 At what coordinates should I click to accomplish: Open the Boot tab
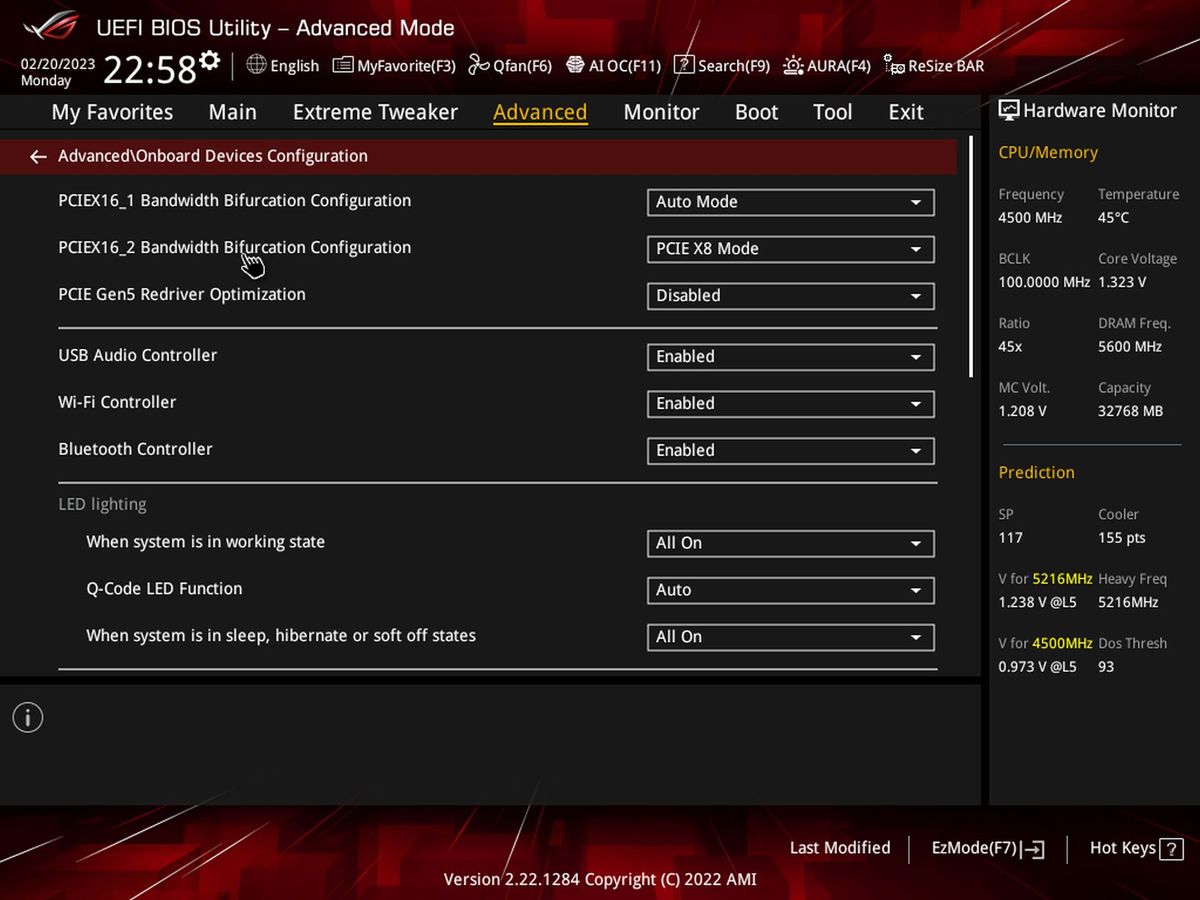coord(757,112)
